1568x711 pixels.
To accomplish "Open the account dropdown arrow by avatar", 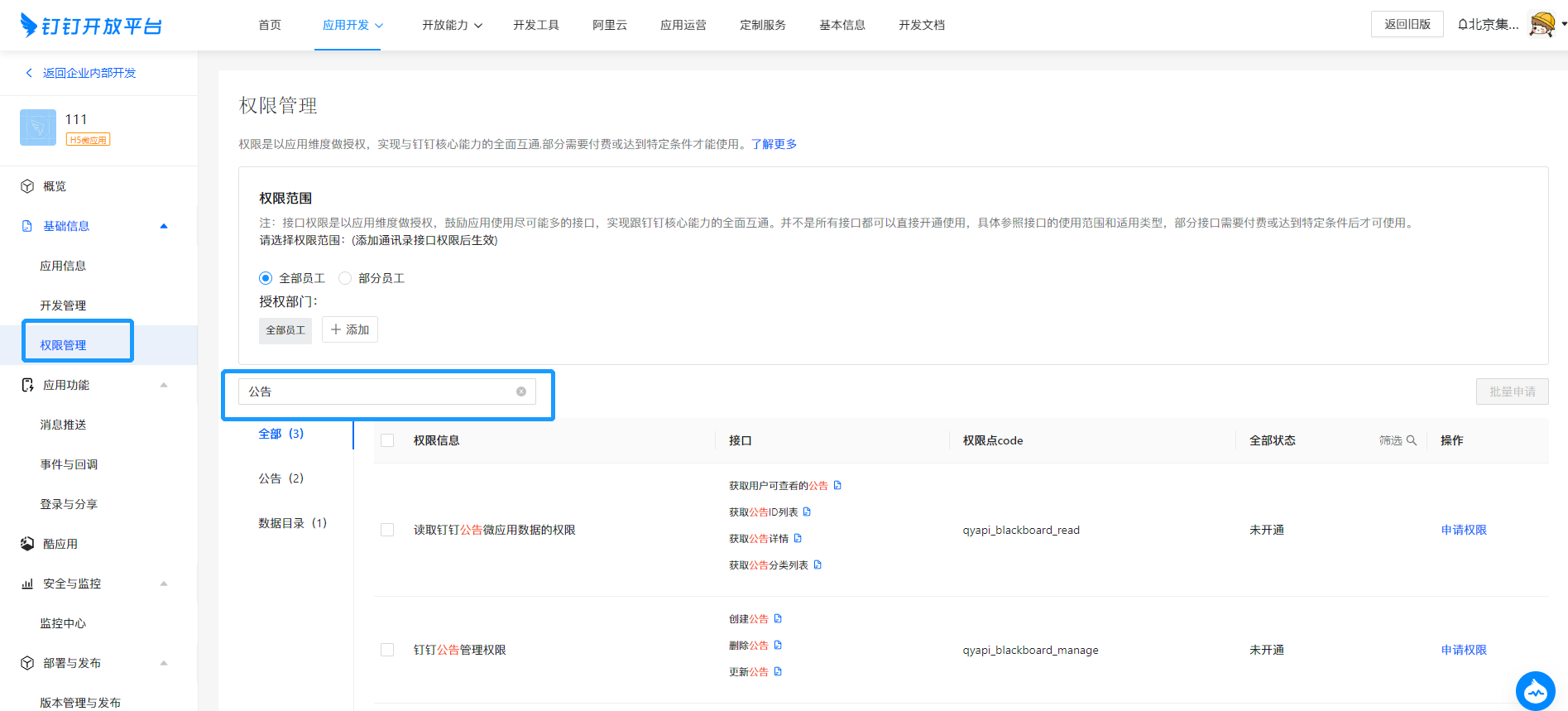I will point(1563,25).
